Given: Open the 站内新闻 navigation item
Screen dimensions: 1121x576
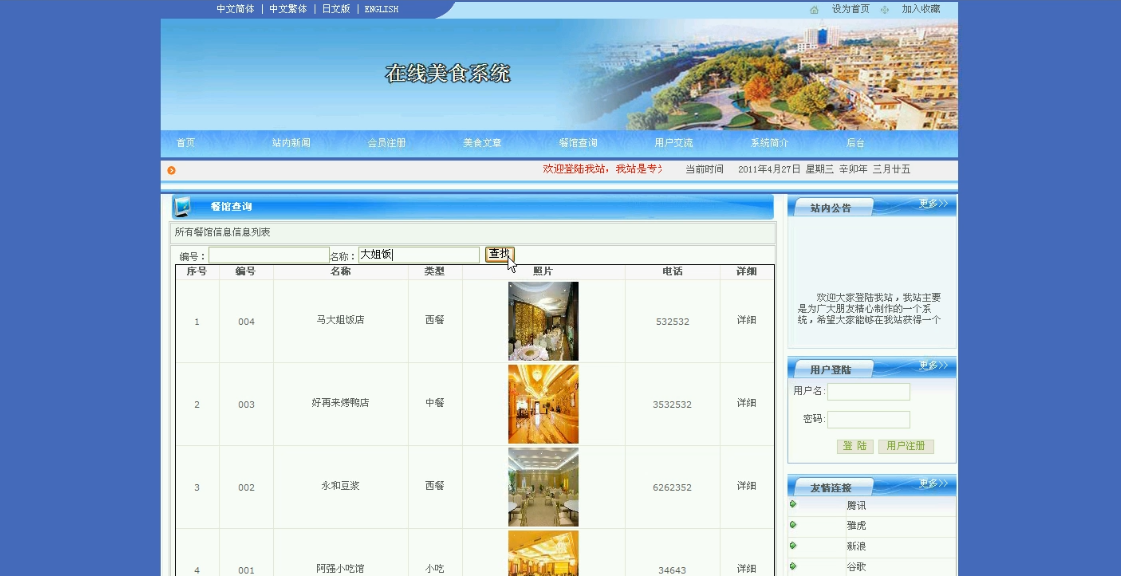Looking at the screenshot, I should [291, 143].
